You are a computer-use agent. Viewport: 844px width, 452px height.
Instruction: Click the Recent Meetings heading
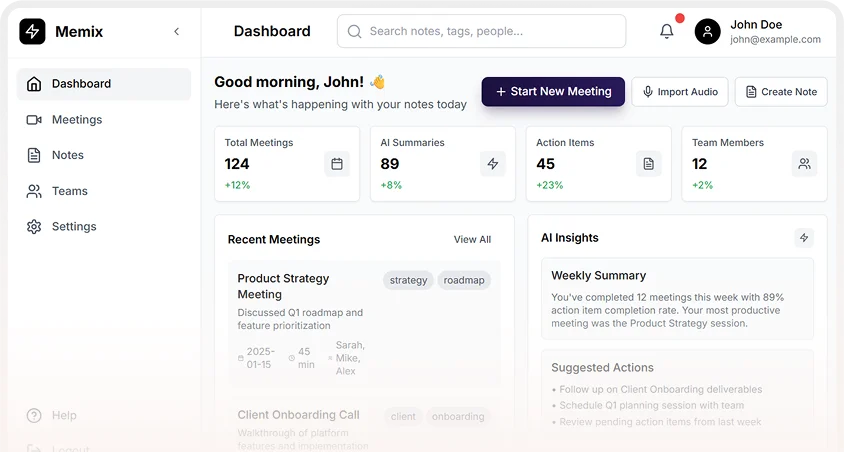pyautogui.click(x=273, y=239)
